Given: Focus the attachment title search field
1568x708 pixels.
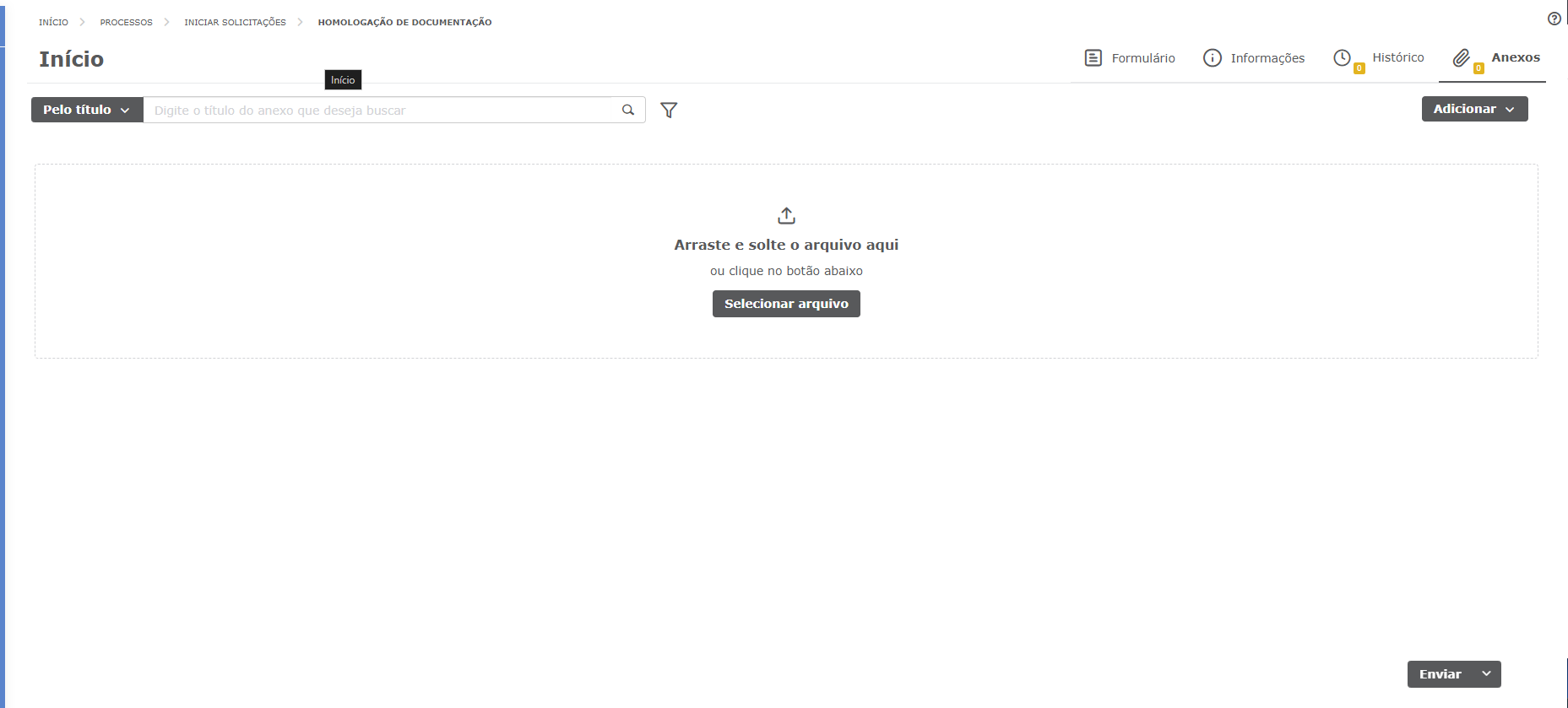Looking at the screenshot, I should coord(380,111).
